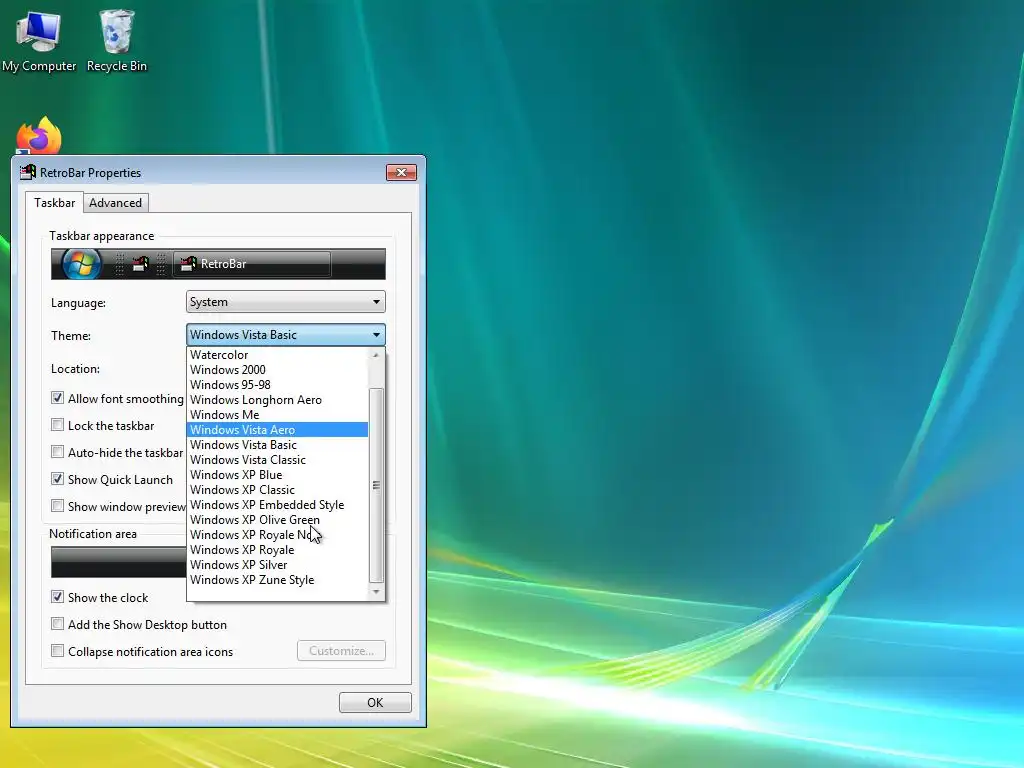The height and width of the screenshot is (768, 1024).
Task: Toggle Allow font smoothing checkbox
Action: [57, 398]
